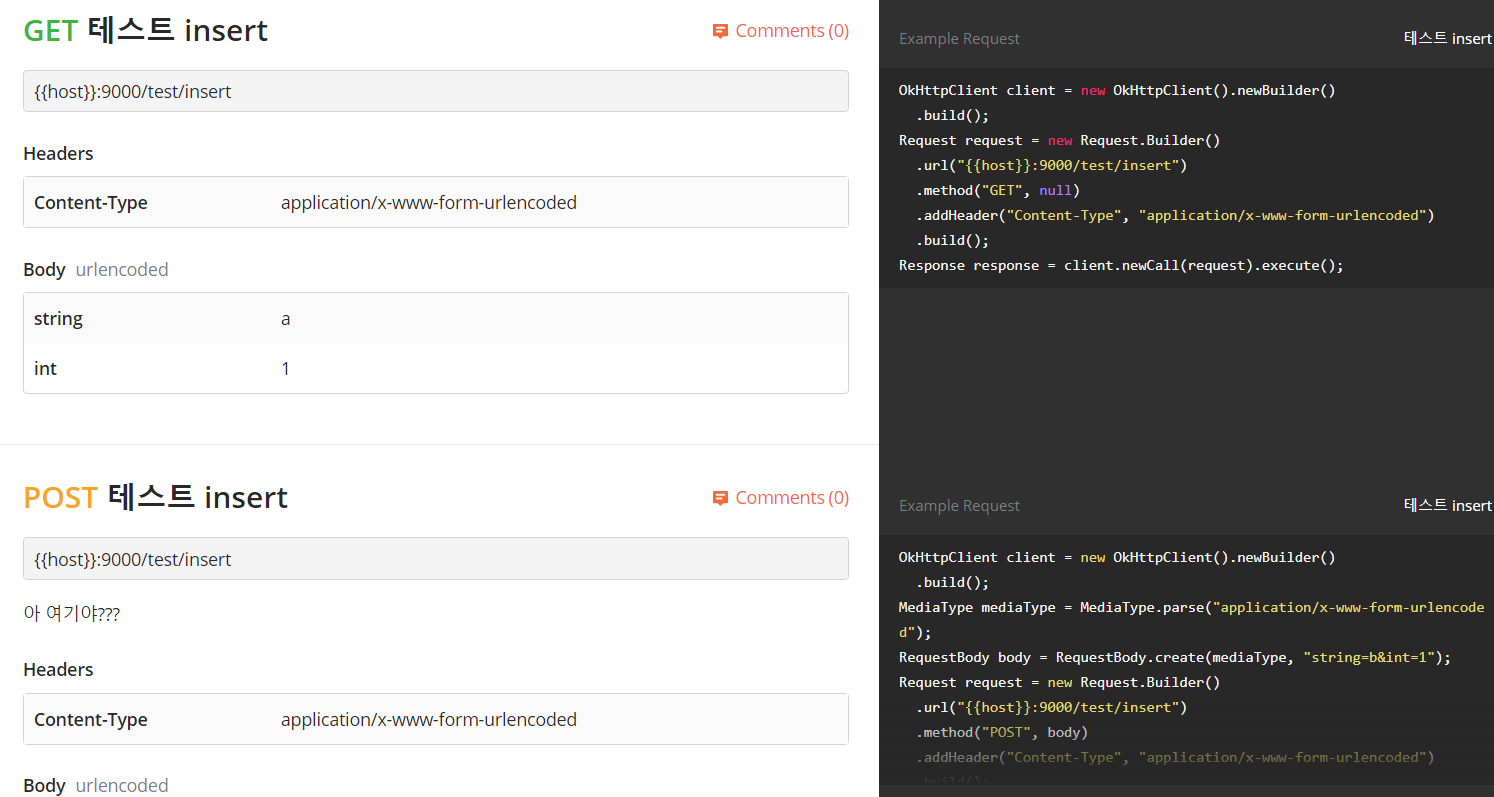Click .url line in GET code sample
Viewport: 1494px width, 797px height.
coord(1051,165)
